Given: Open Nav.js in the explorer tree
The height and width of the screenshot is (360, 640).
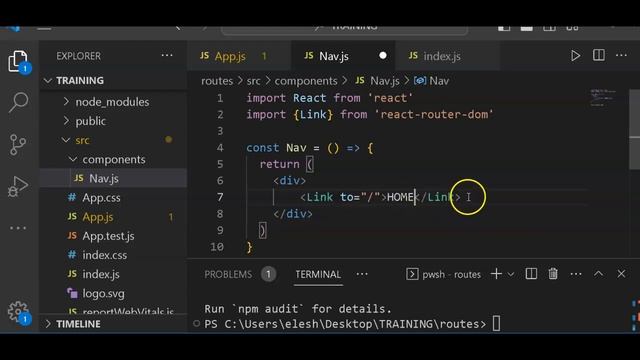Looking at the screenshot, I should coord(104,178).
